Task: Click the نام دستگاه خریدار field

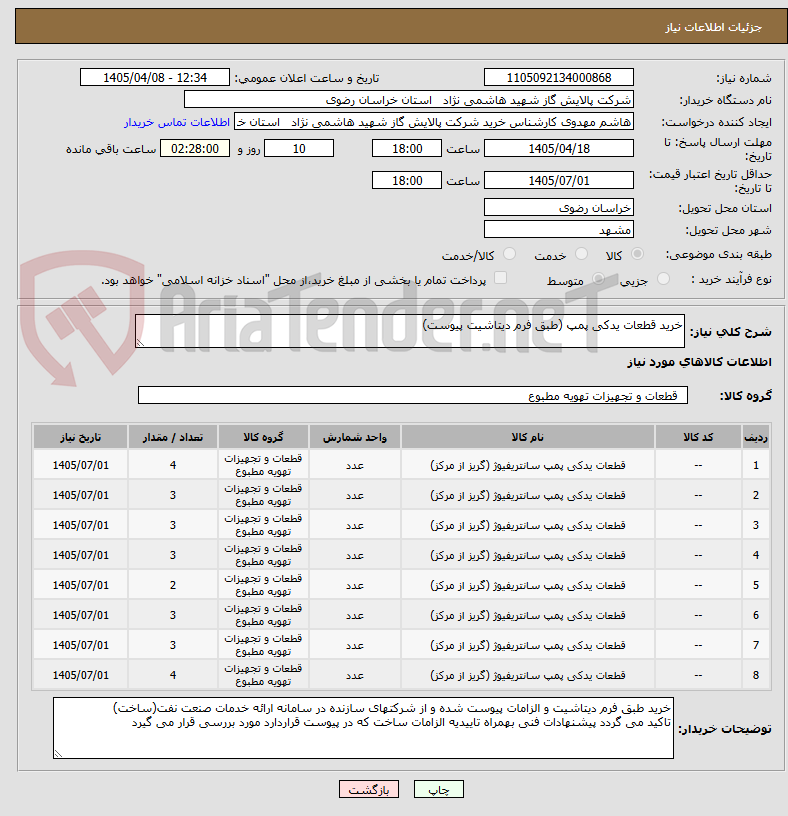Action: click(409, 100)
